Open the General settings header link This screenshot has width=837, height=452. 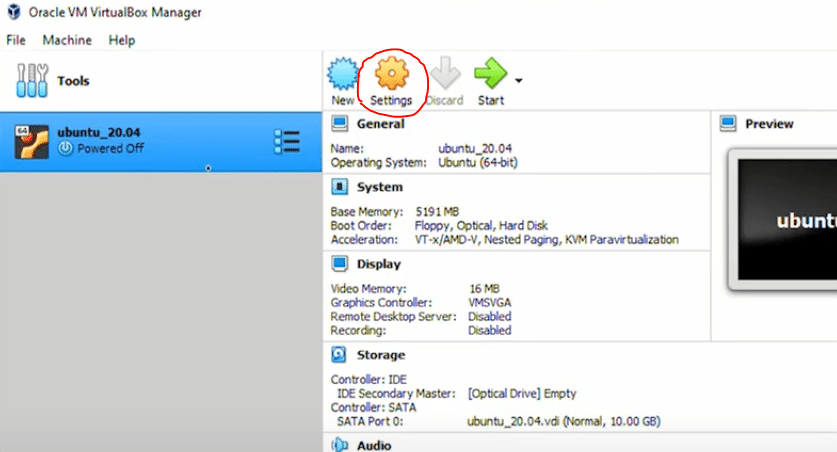[380, 124]
